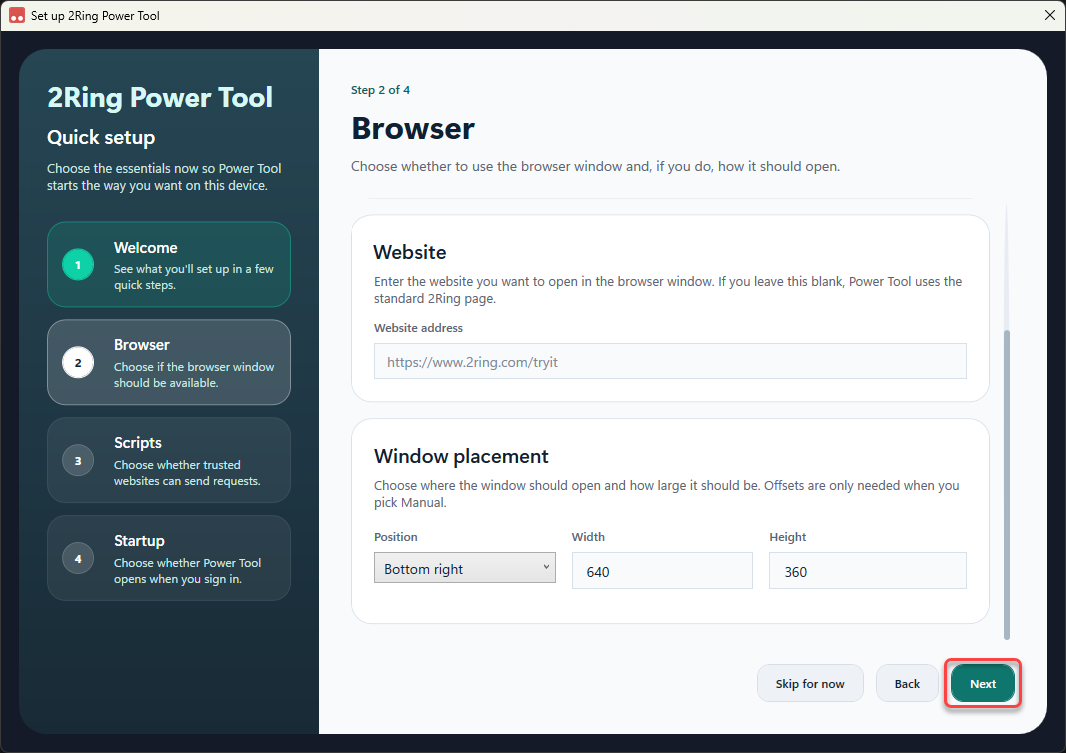The height and width of the screenshot is (753, 1066).
Task: Click the Window placement heading
Action: point(461,456)
